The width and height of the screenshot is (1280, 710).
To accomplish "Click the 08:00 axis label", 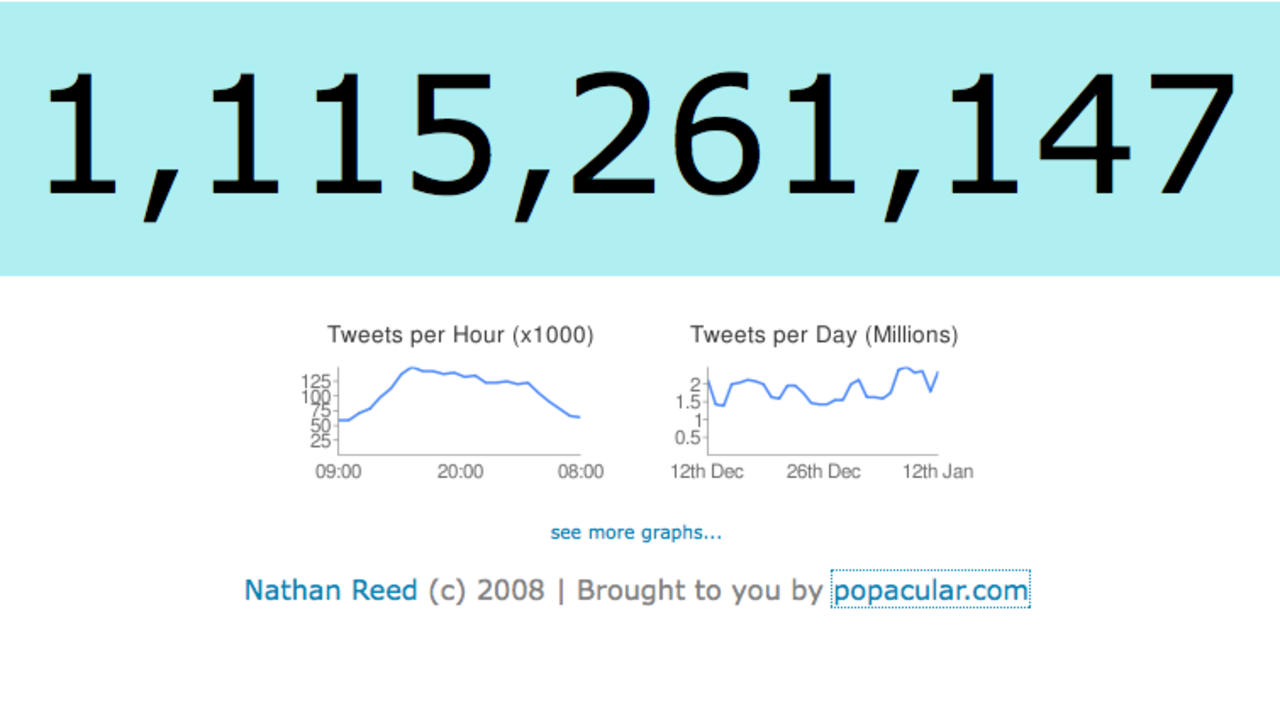I will pyautogui.click(x=580, y=471).
